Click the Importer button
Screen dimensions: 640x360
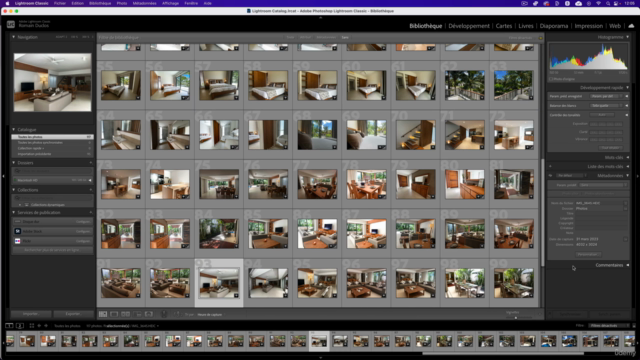31,314
